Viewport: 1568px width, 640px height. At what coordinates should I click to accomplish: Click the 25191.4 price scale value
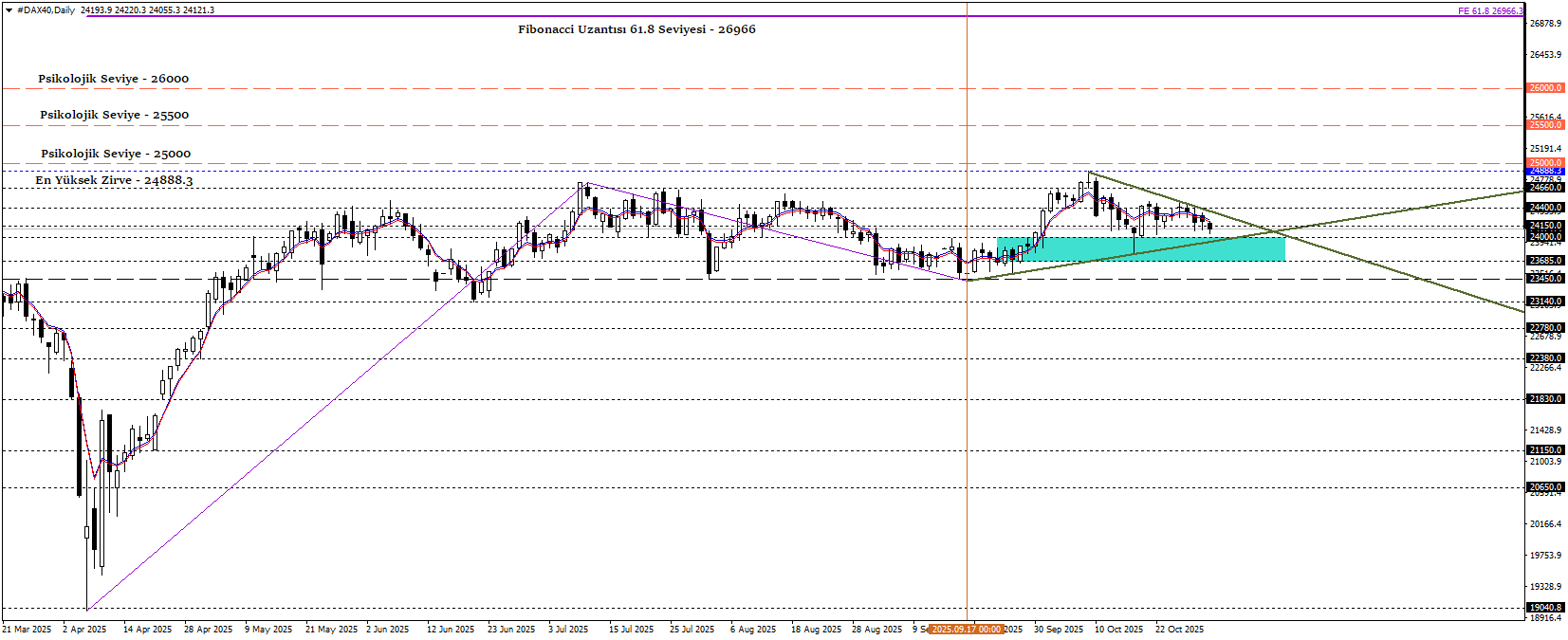(1545, 149)
